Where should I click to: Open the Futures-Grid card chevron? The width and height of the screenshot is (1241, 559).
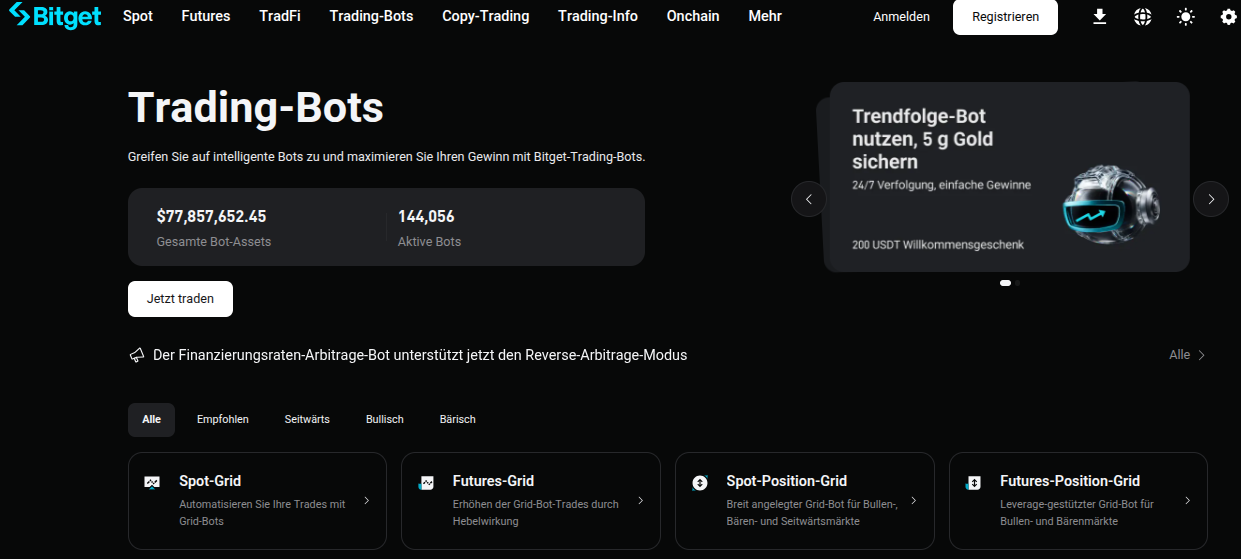pos(641,500)
